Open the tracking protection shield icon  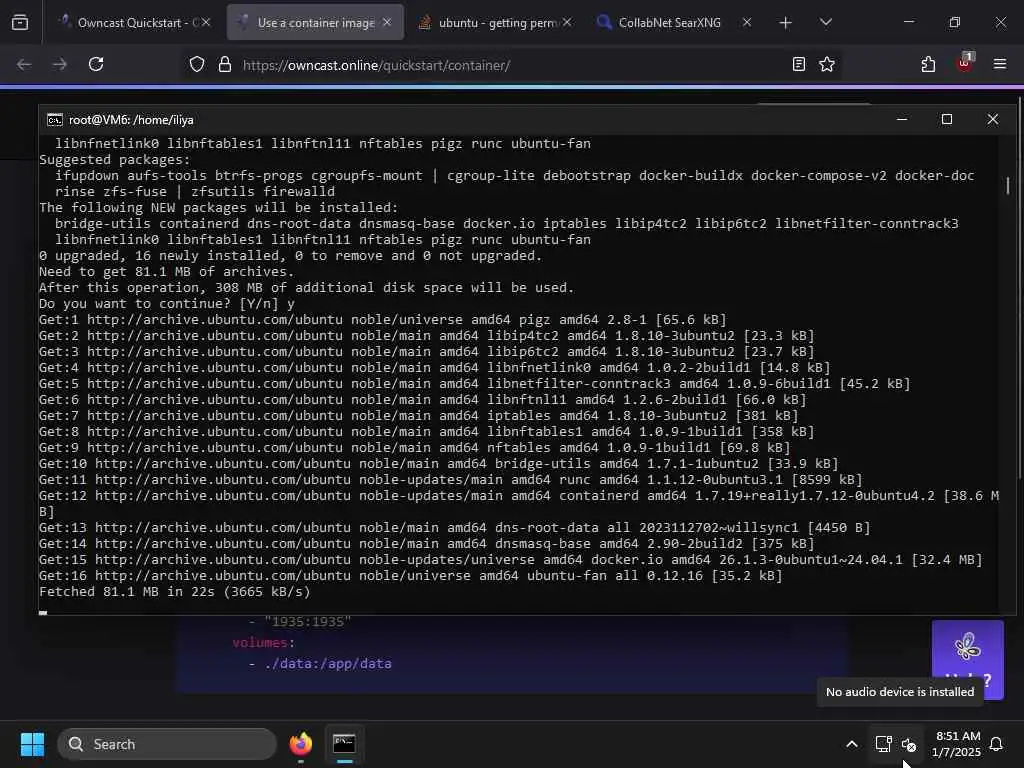(x=197, y=65)
